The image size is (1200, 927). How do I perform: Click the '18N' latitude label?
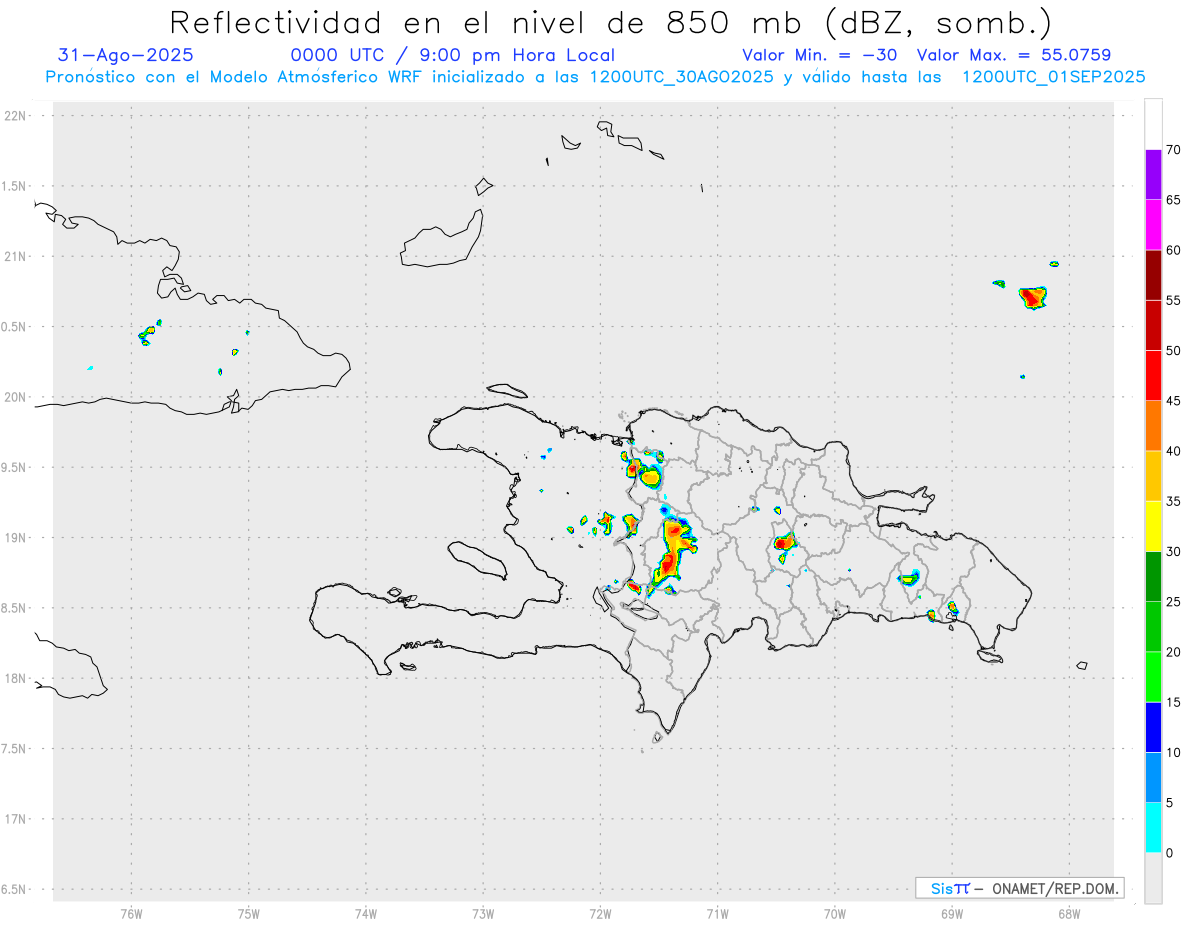tap(16, 678)
